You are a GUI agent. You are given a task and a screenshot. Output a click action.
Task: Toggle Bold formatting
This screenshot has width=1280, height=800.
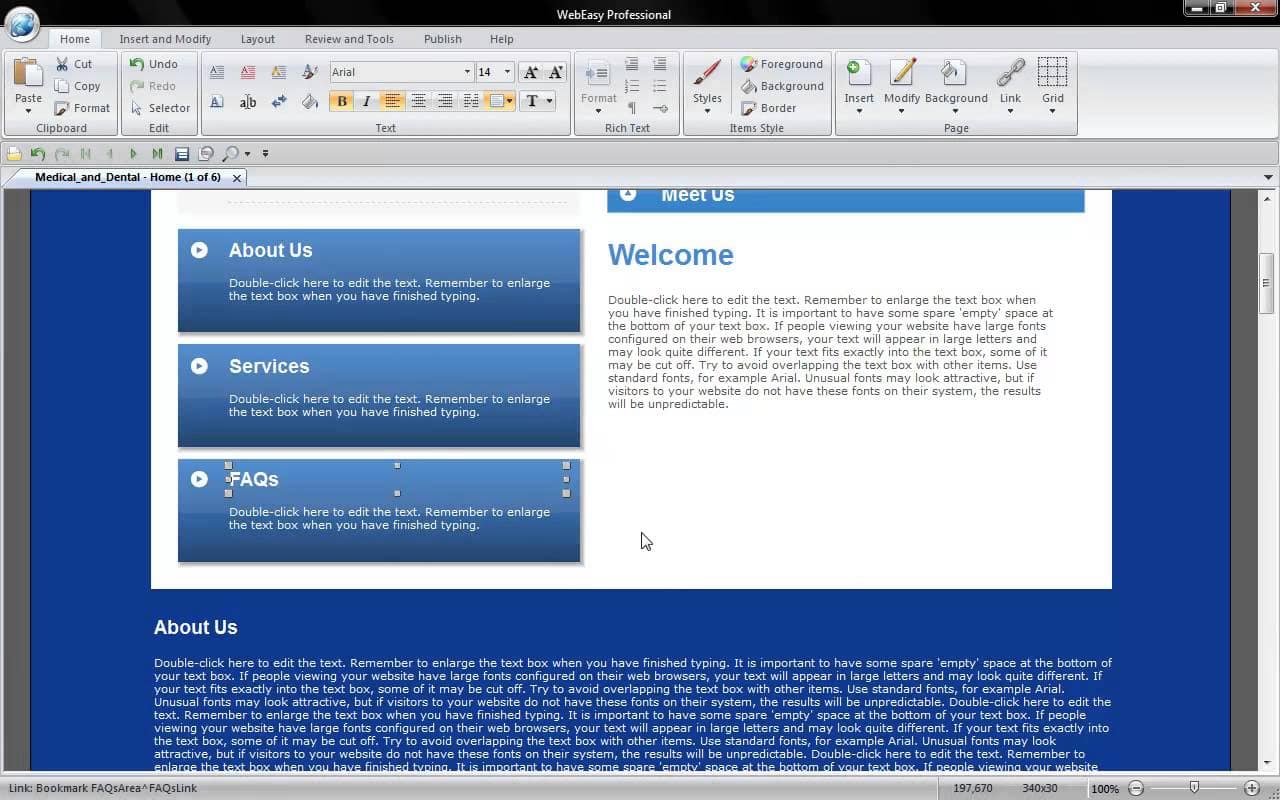coord(342,101)
